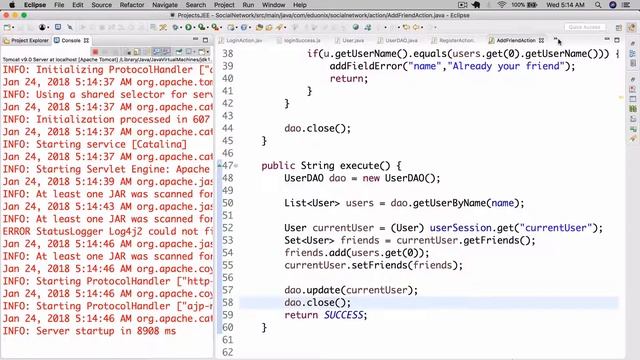Open the Help menu
Screen dimensions: 640x360
tap(300, 5)
